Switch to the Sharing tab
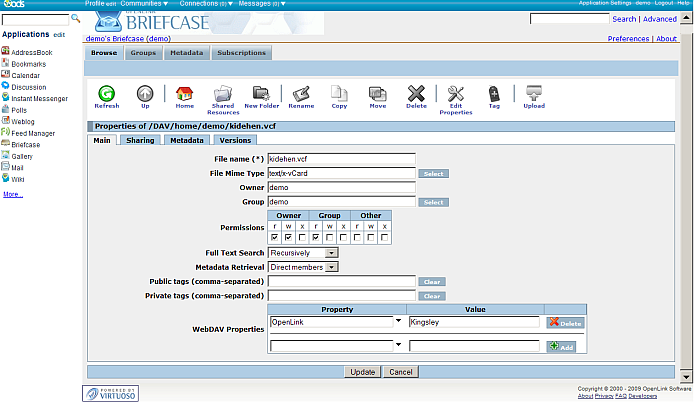The height and width of the screenshot is (413, 700). coord(140,141)
